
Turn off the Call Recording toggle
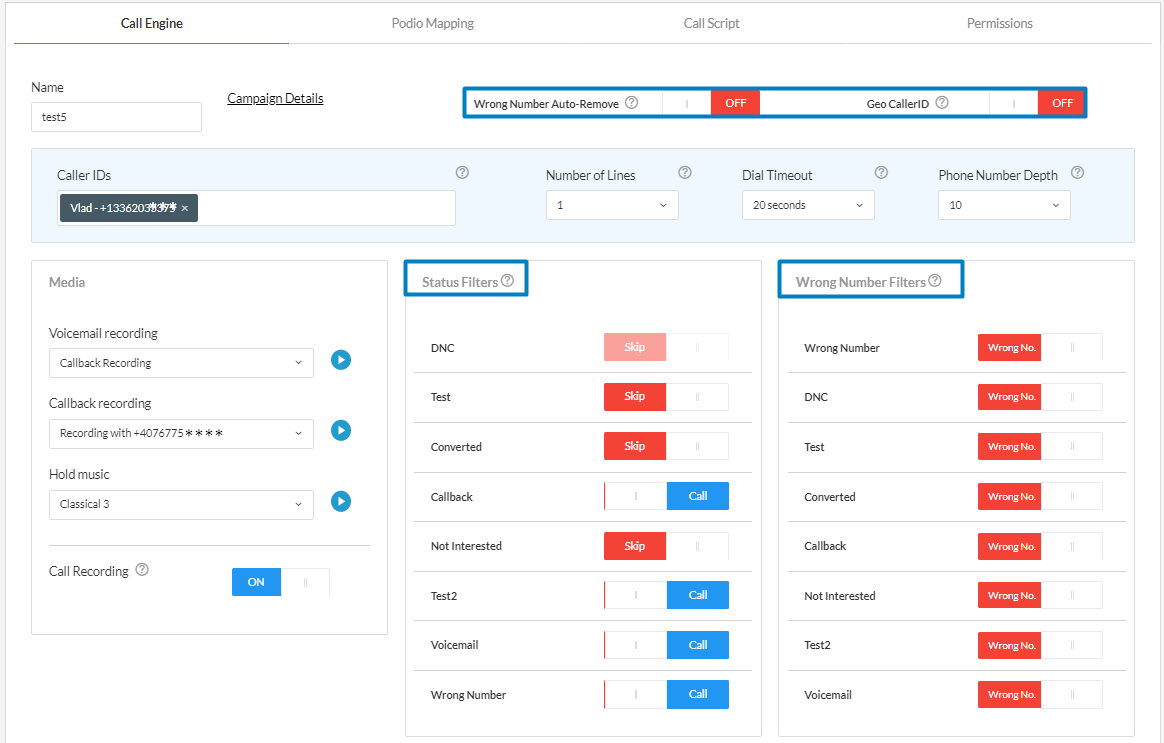tap(280, 582)
